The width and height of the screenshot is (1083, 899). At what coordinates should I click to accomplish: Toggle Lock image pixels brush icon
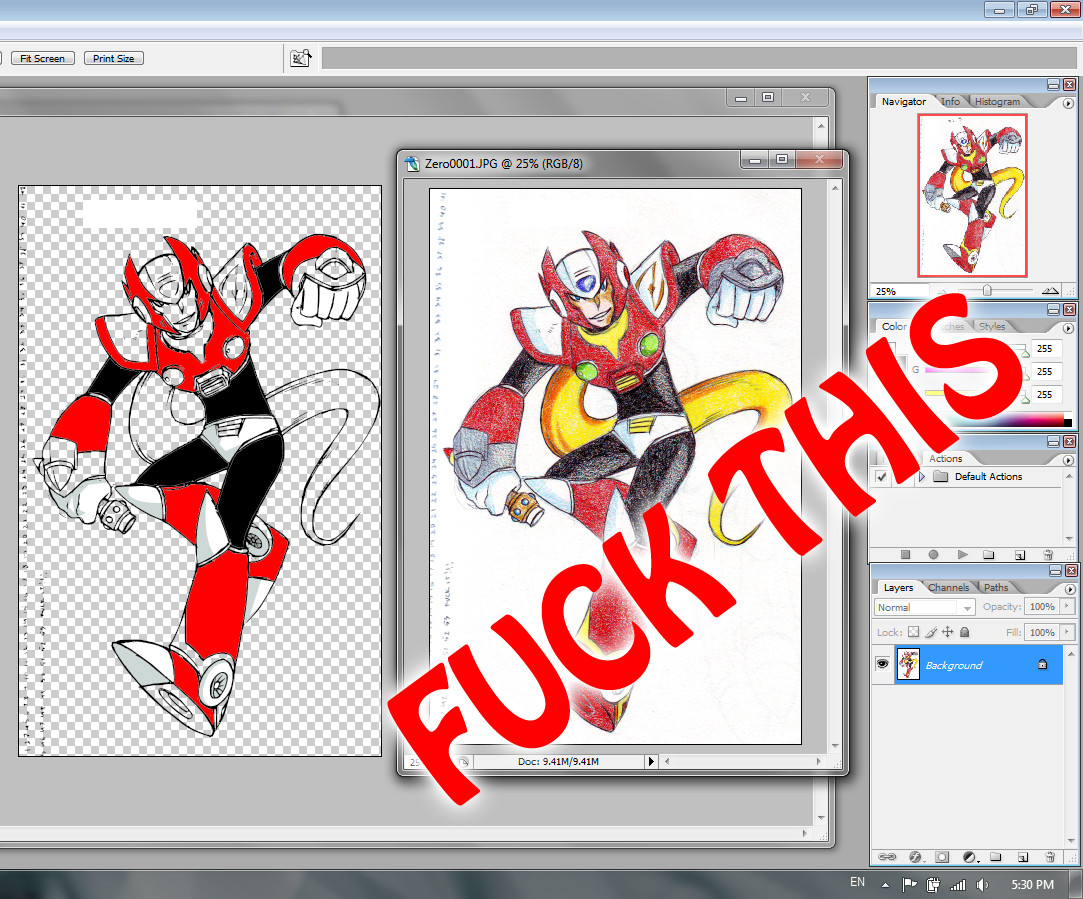pyautogui.click(x=931, y=632)
